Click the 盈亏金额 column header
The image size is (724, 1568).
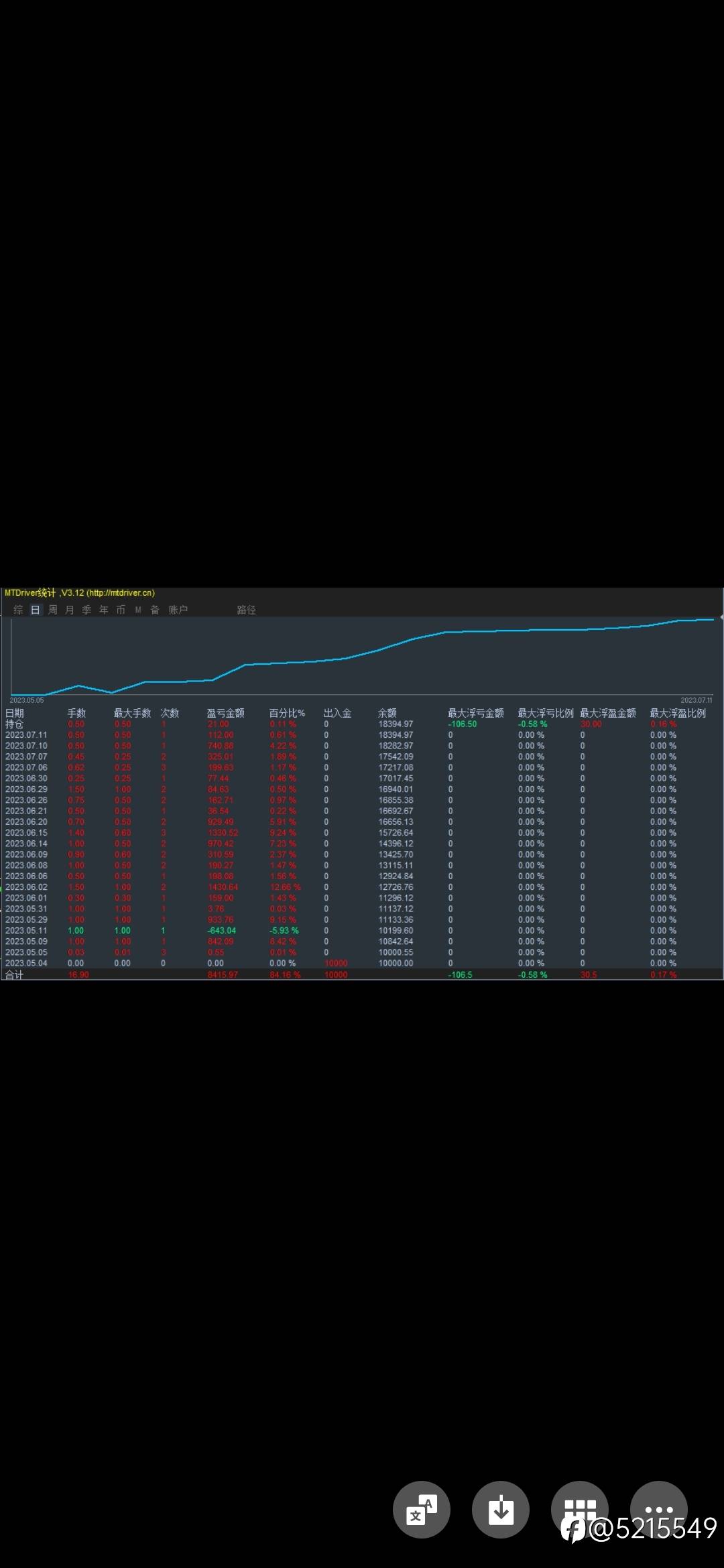[x=226, y=713]
